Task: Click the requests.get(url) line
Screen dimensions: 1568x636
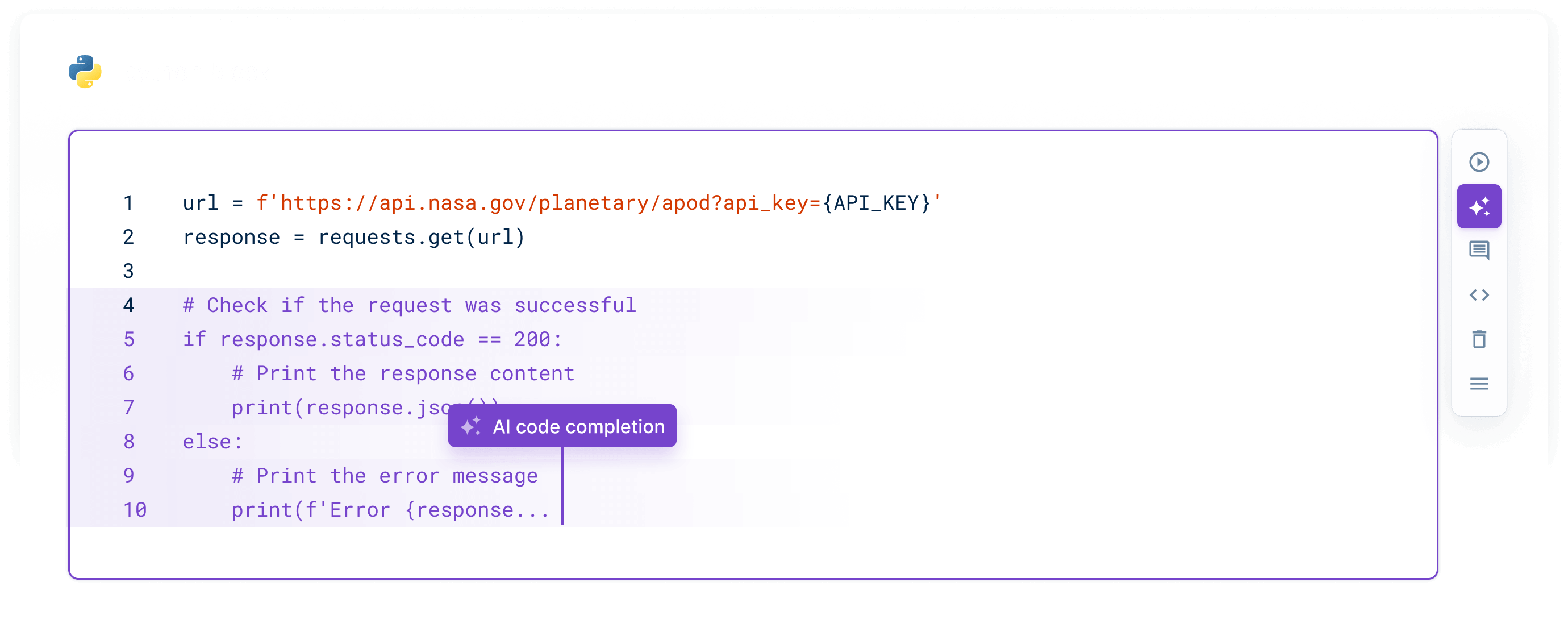Action: tap(353, 237)
